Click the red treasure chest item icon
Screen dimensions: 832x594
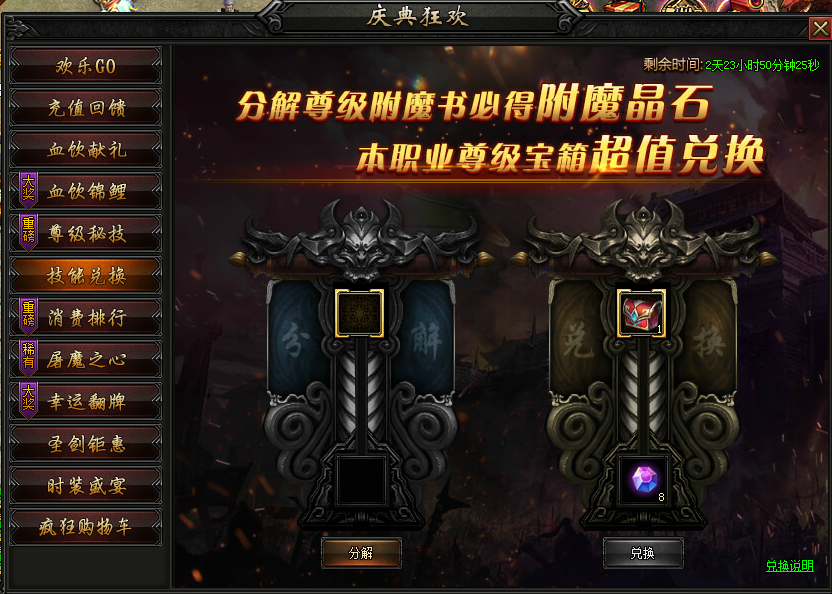pos(641,313)
